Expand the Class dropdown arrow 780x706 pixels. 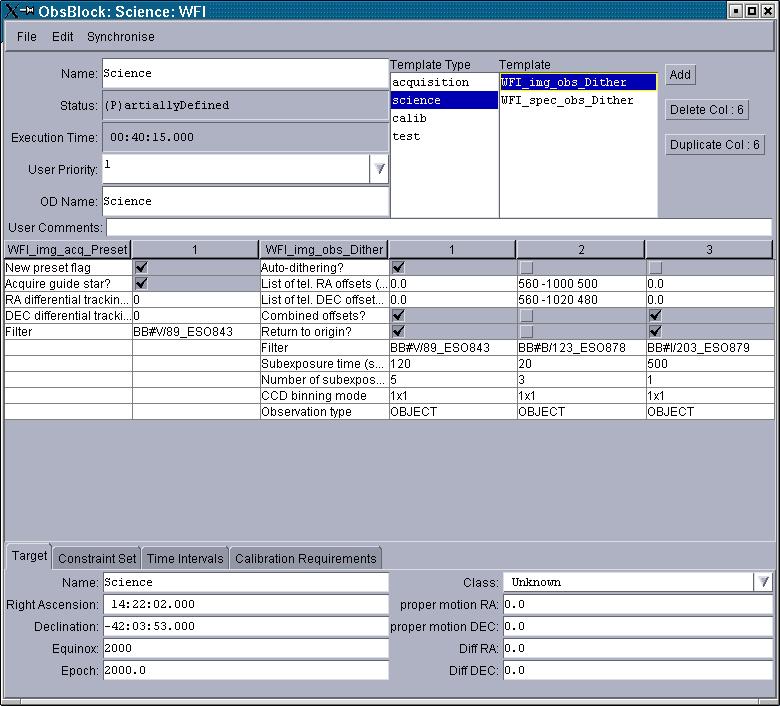coord(764,582)
